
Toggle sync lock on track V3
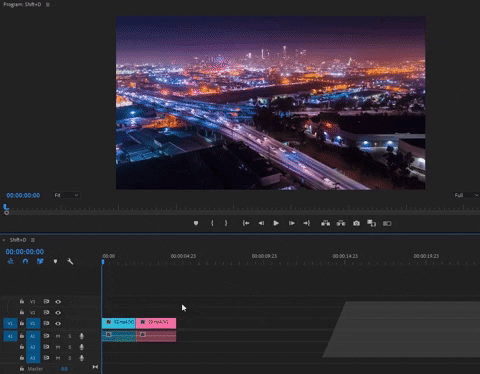click(x=46, y=301)
